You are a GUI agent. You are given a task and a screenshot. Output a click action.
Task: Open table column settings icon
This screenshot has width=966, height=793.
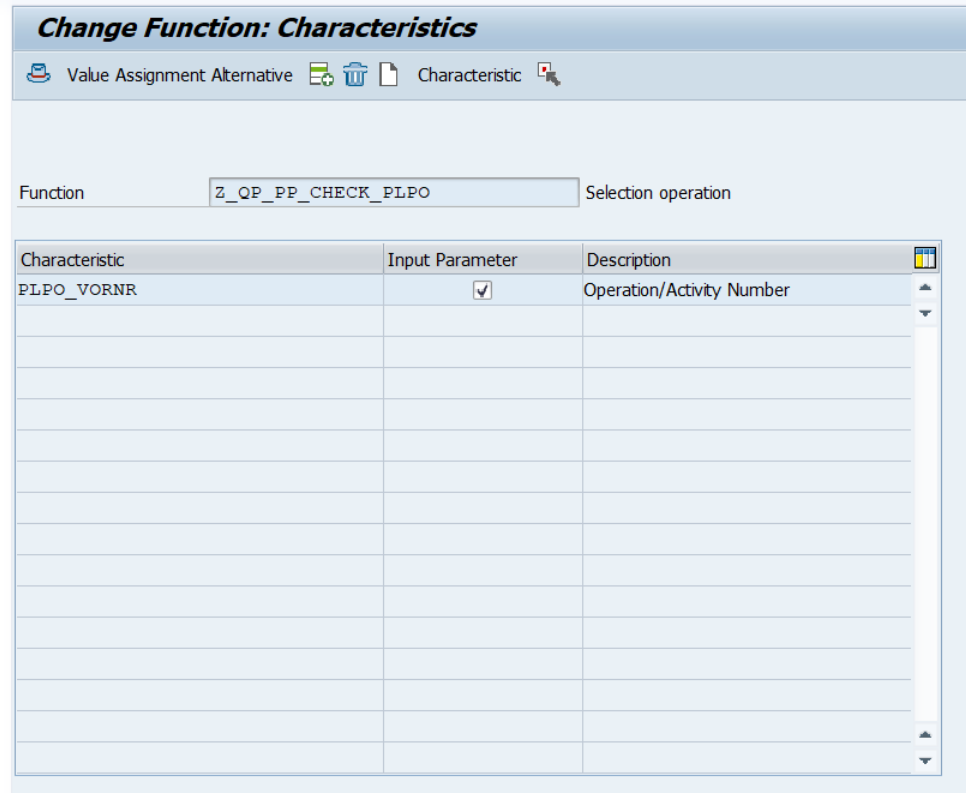tap(925, 259)
